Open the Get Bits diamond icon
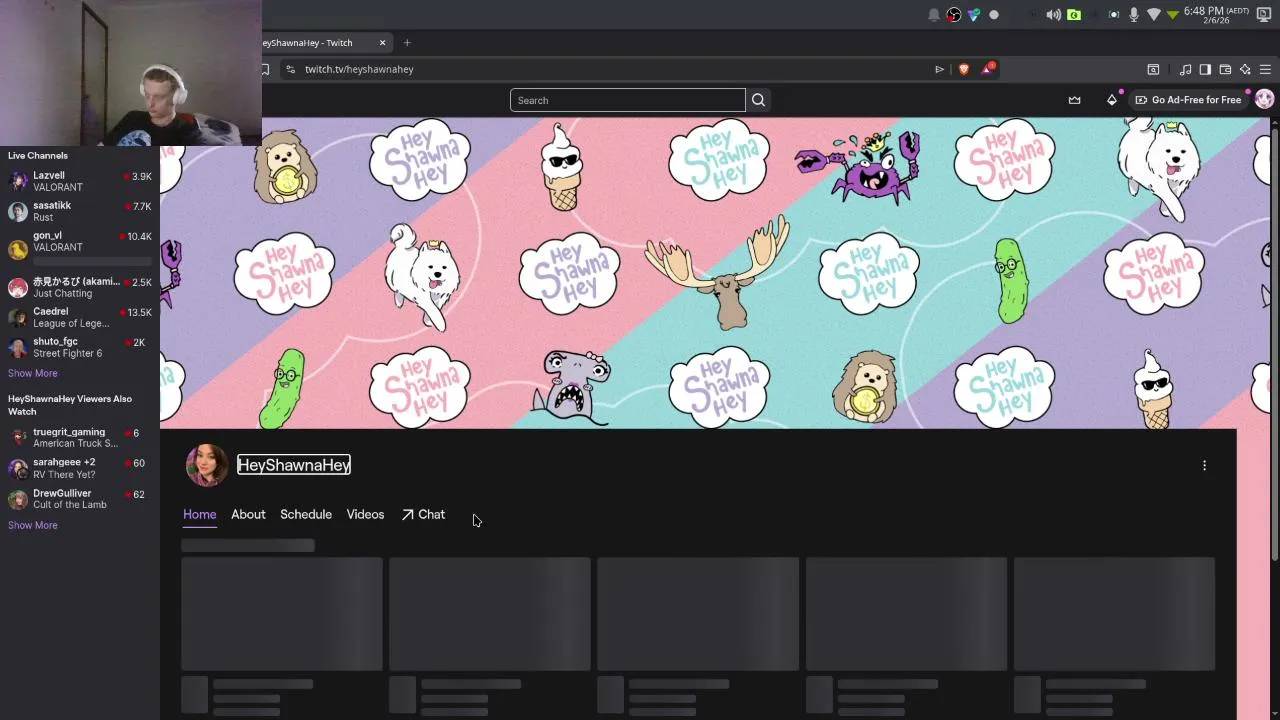The width and height of the screenshot is (1280, 720). click(1111, 100)
